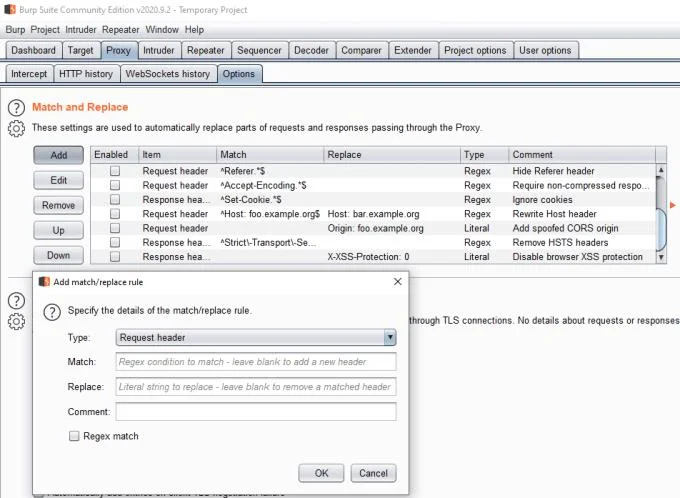Go to the HTTP history sub-tab
Viewport: 680px width, 498px height.
click(86, 74)
